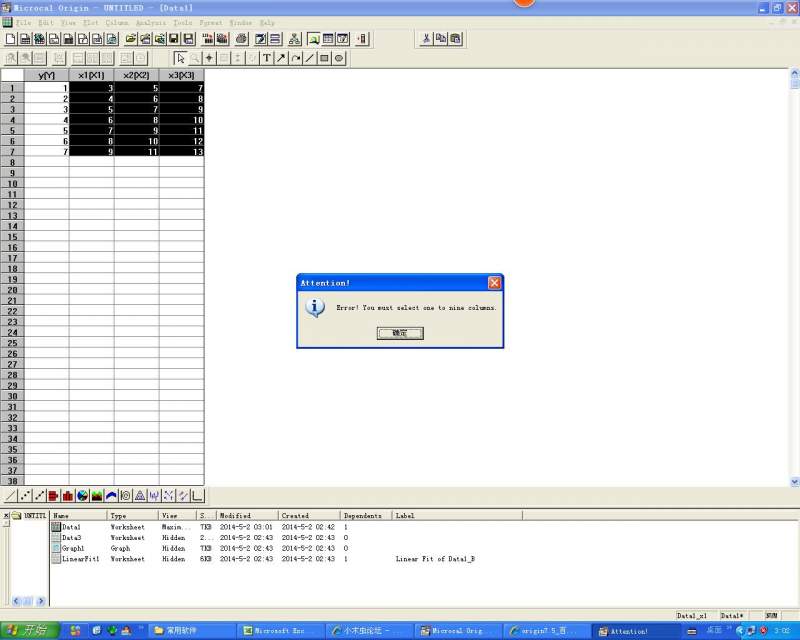This screenshot has width=800, height=640.
Task: Select worksheet row header 8
Action: coord(12,162)
